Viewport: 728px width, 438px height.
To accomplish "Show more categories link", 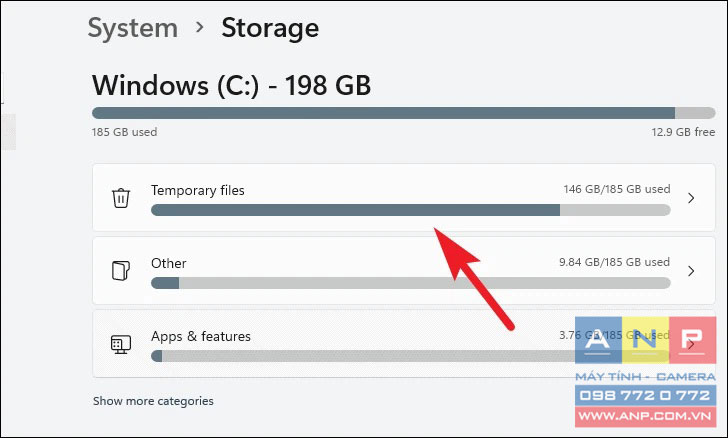I will pyautogui.click(x=153, y=401).
